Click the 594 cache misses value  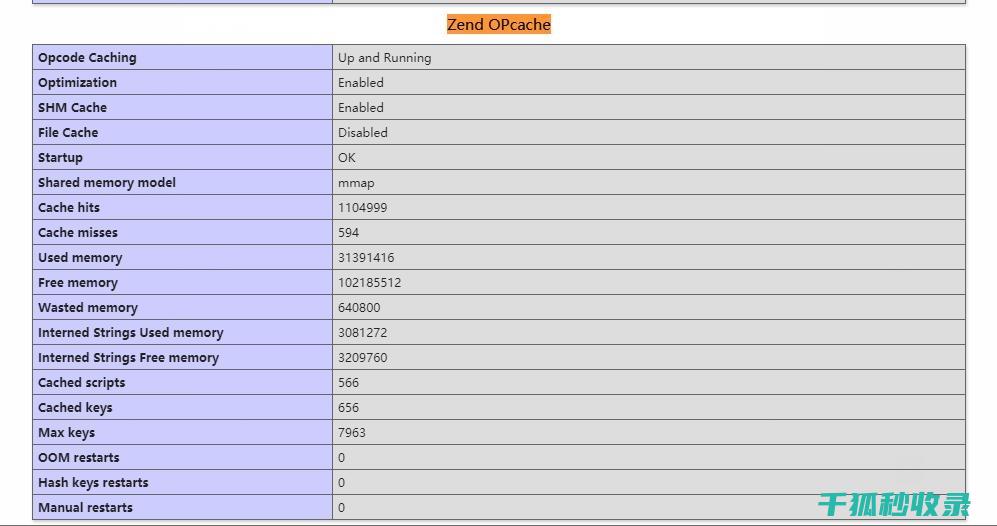pos(348,232)
